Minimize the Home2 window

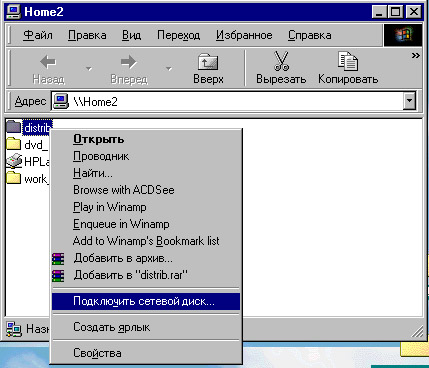[x=379, y=12]
